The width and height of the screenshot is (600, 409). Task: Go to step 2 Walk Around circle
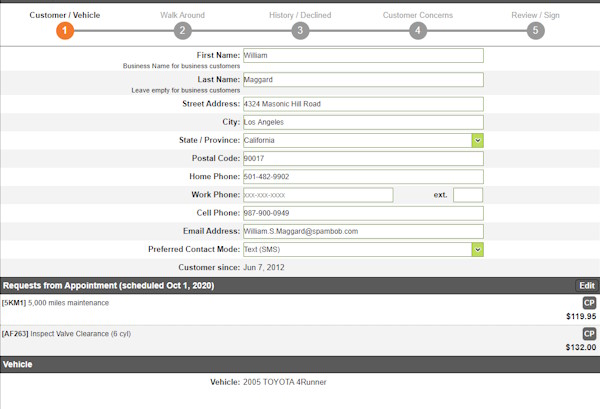click(181, 31)
